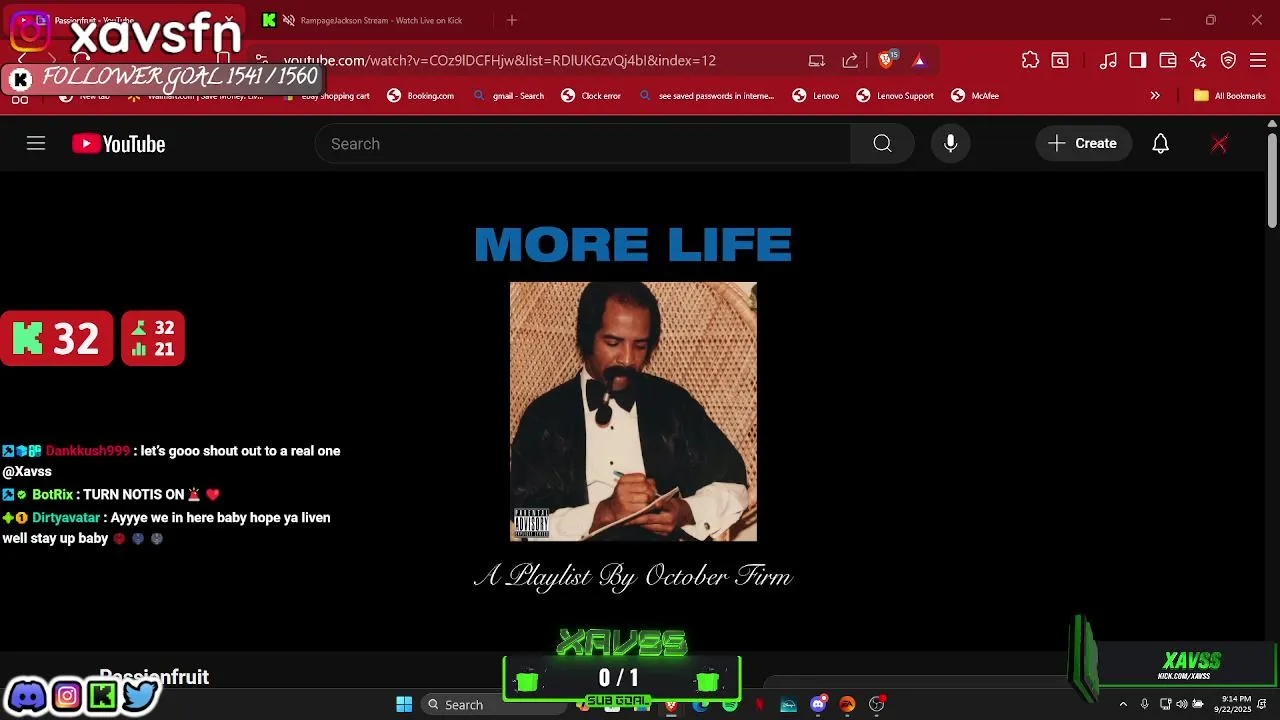Unmute the RampageJackson Stream tab audio icon
Screen dimensions: 1280x720
(289, 20)
